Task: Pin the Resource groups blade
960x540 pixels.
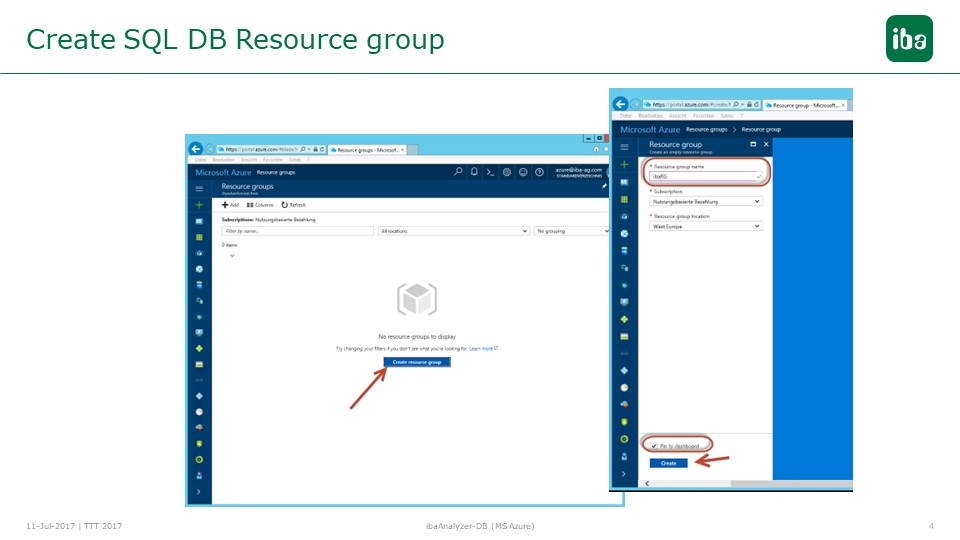Action: 604,186
